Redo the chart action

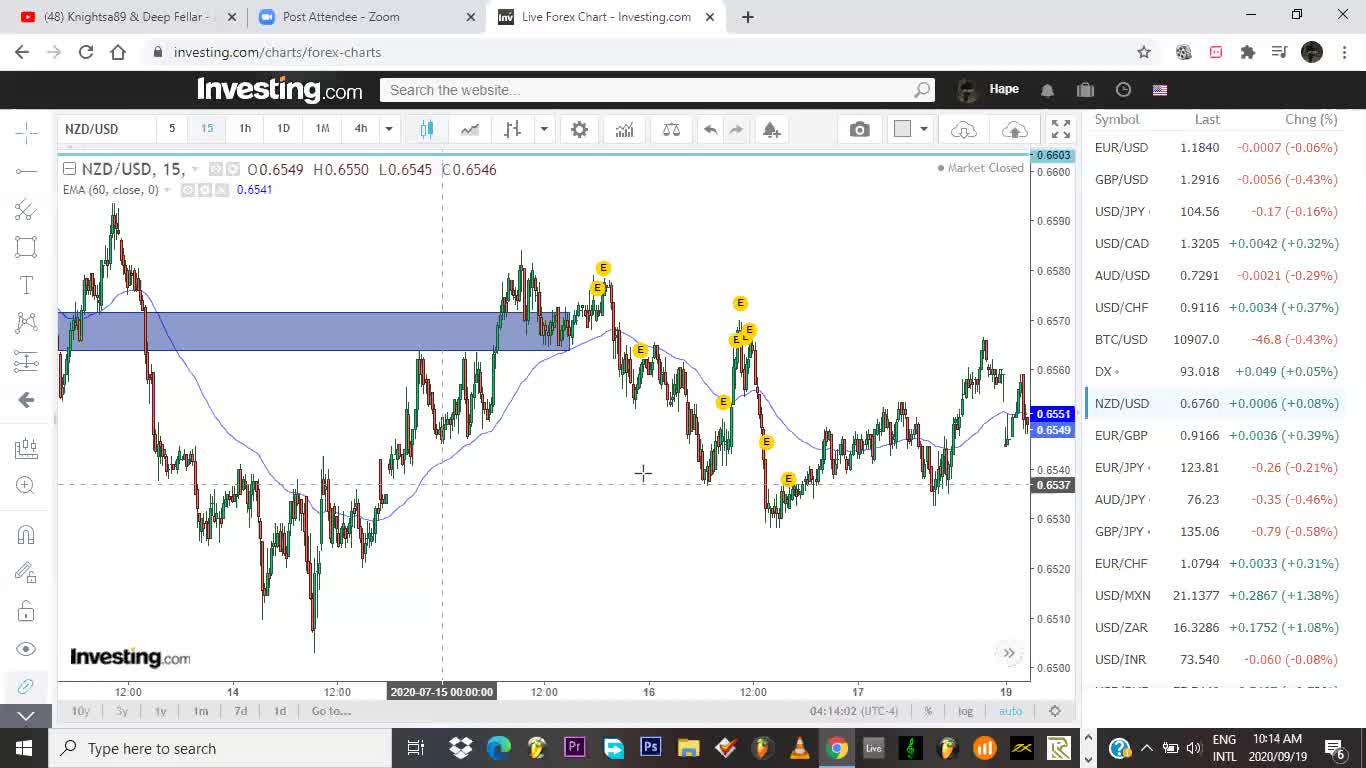click(736, 129)
